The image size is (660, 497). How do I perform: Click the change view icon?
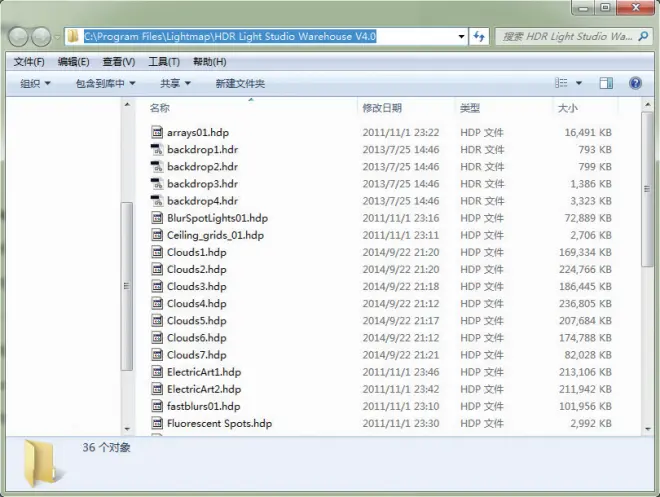(x=561, y=83)
